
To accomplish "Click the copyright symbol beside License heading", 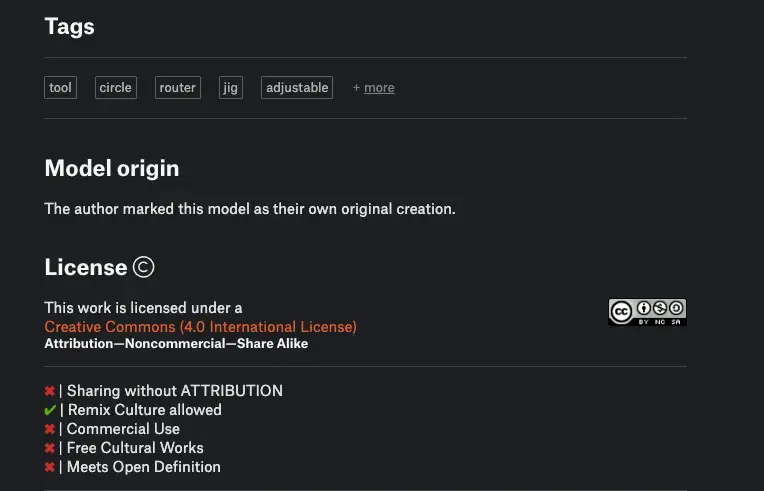I will click(x=143, y=267).
